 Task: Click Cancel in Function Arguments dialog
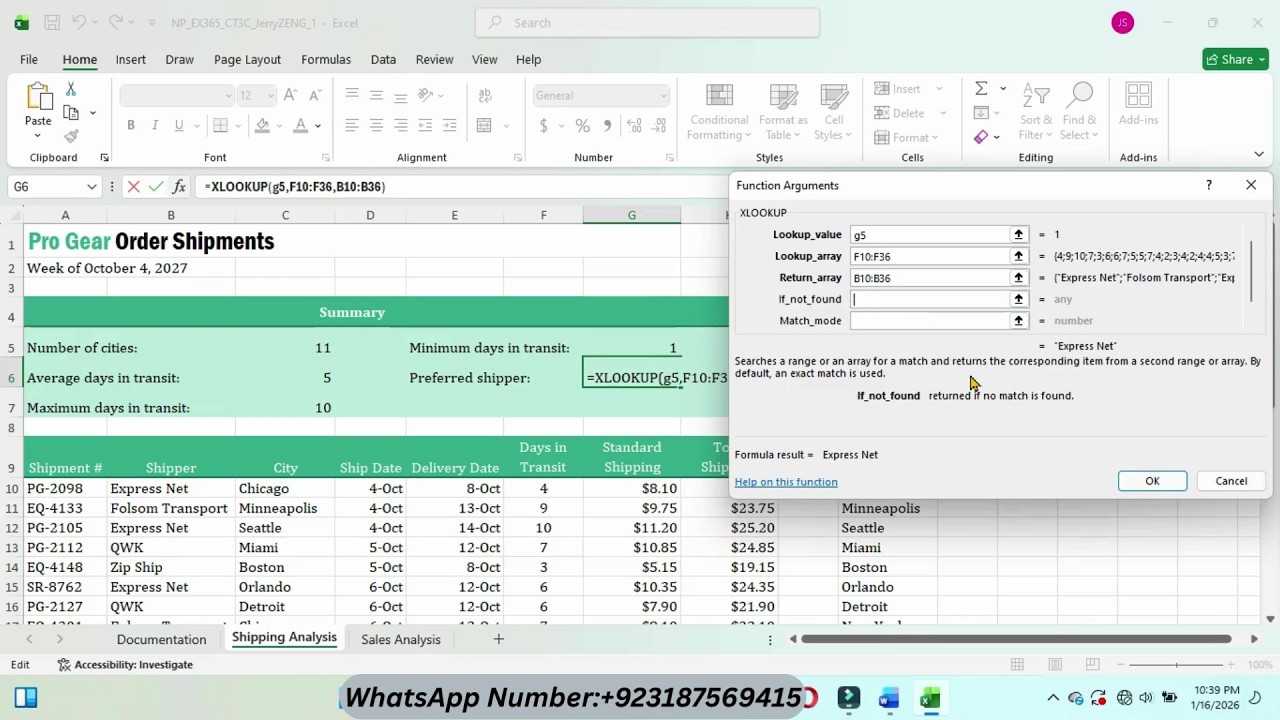pyautogui.click(x=1231, y=481)
